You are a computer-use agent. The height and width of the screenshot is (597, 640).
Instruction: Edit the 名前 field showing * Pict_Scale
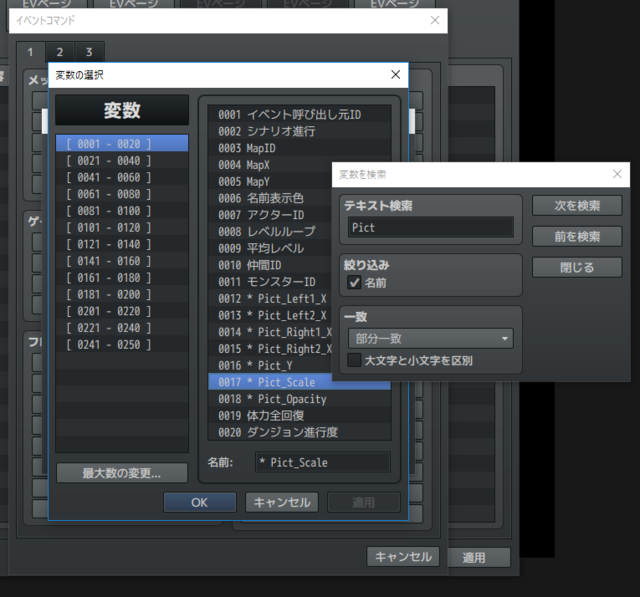pos(322,462)
